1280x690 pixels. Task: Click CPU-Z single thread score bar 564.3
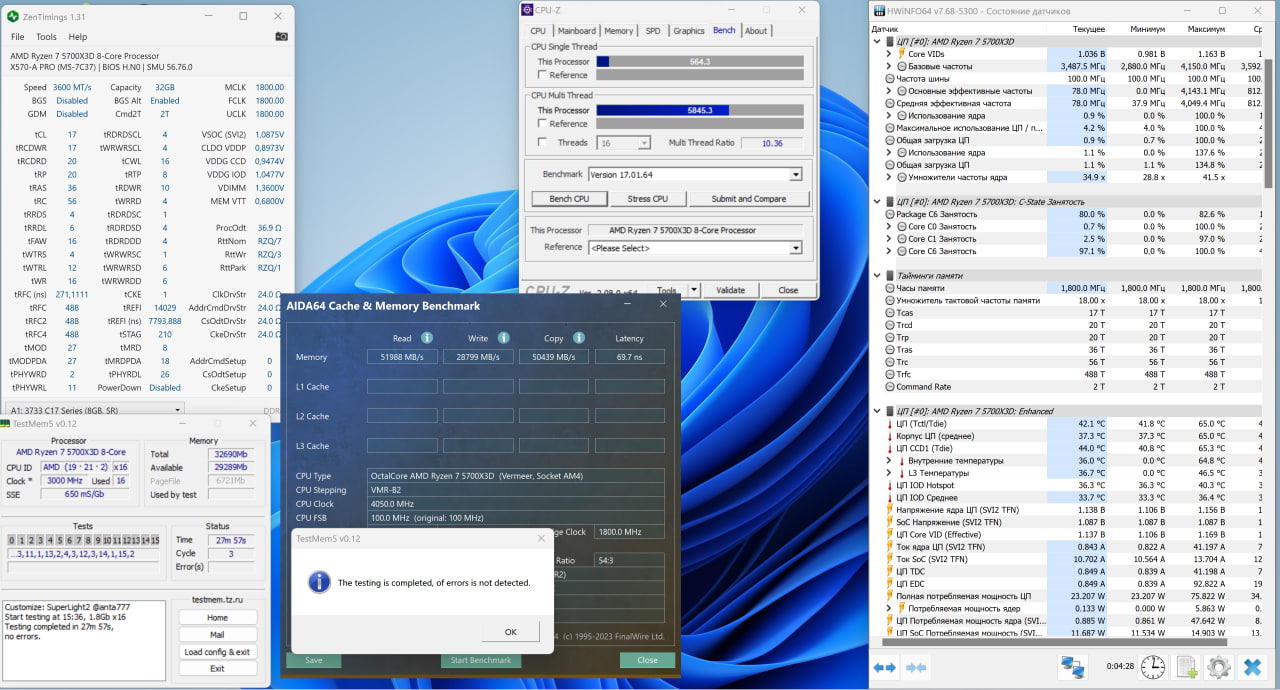pyautogui.click(x=700, y=61)
